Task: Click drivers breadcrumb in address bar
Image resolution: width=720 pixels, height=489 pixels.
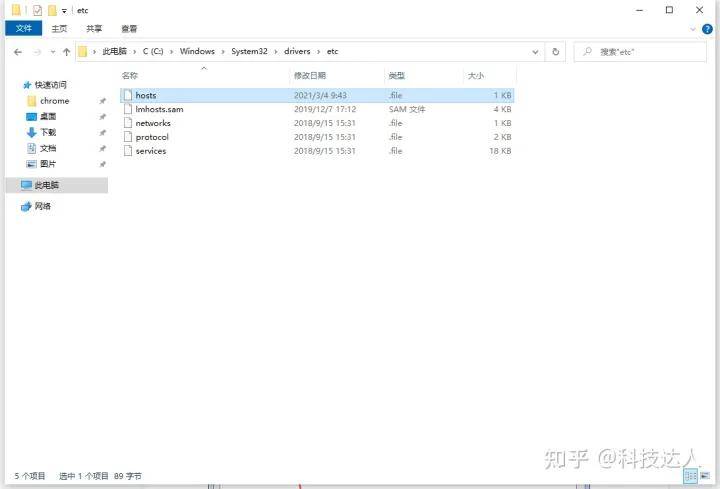Action: pyautogui.click(x=297, y=51)
